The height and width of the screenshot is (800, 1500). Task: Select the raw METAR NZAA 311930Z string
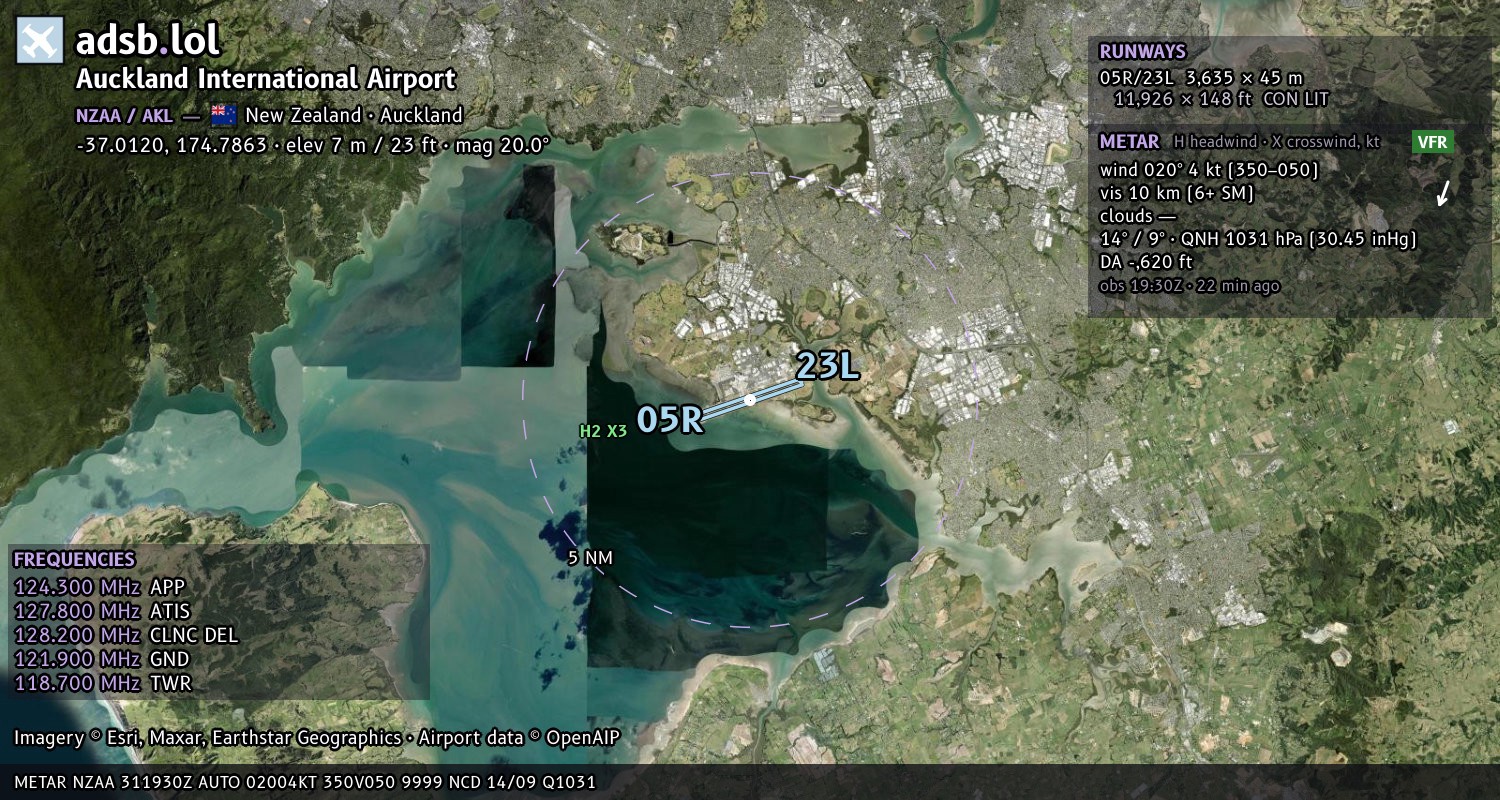coord(305,782)
